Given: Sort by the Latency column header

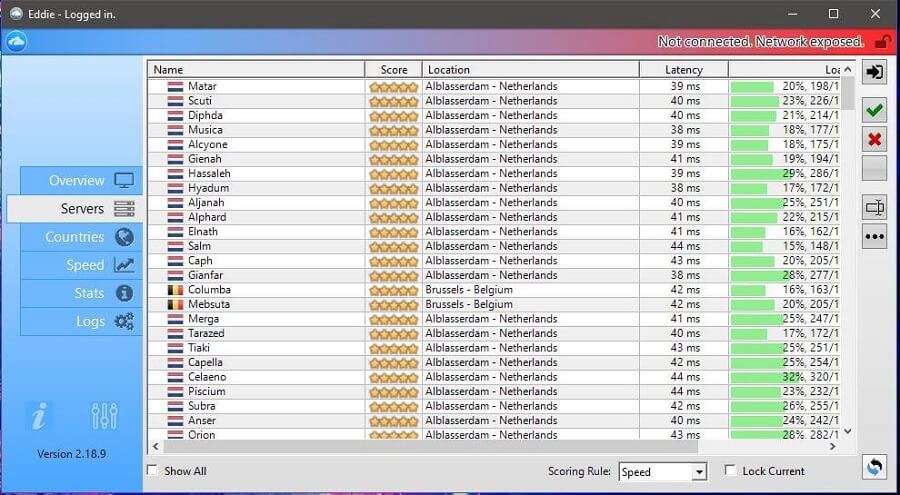Looking at the screenshot, I should 684,69.
